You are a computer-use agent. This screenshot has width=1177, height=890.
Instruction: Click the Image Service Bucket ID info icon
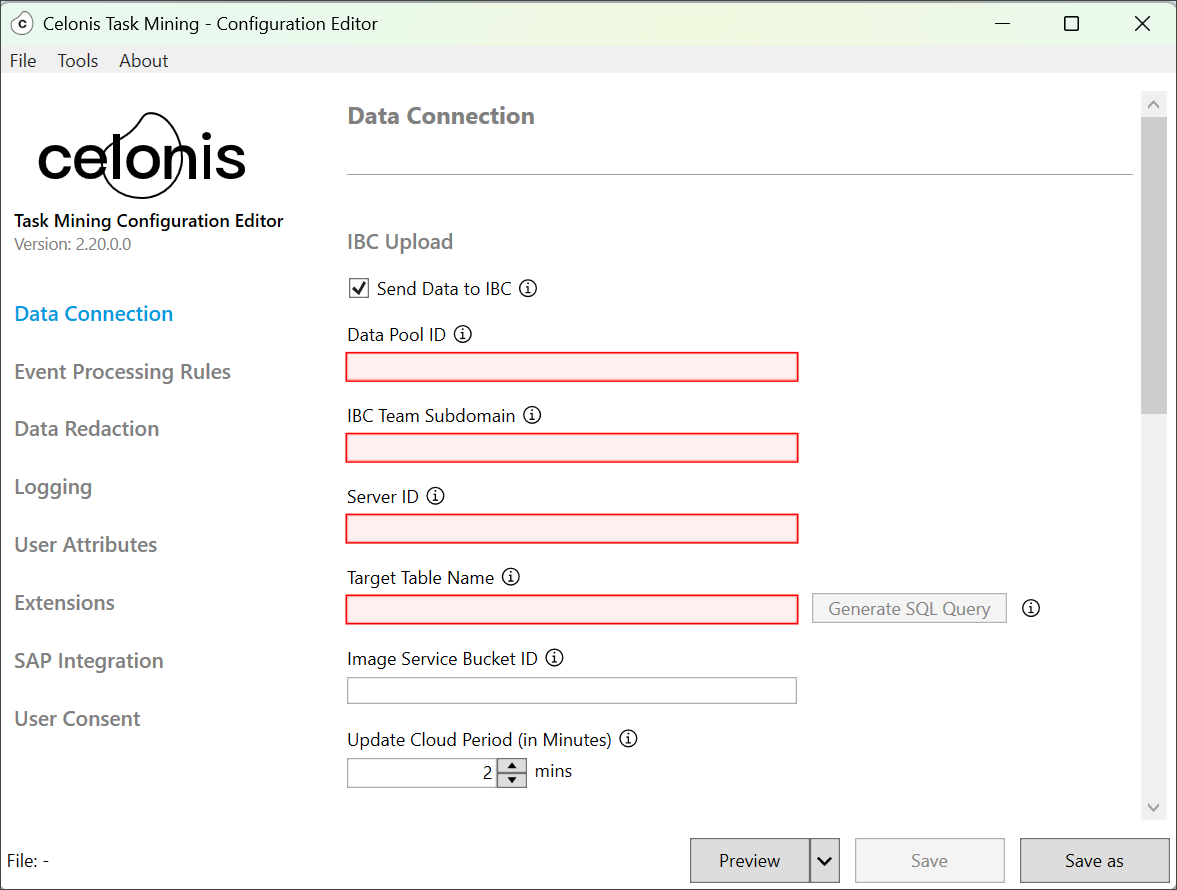pyautogui.click(x=554, y=658)
